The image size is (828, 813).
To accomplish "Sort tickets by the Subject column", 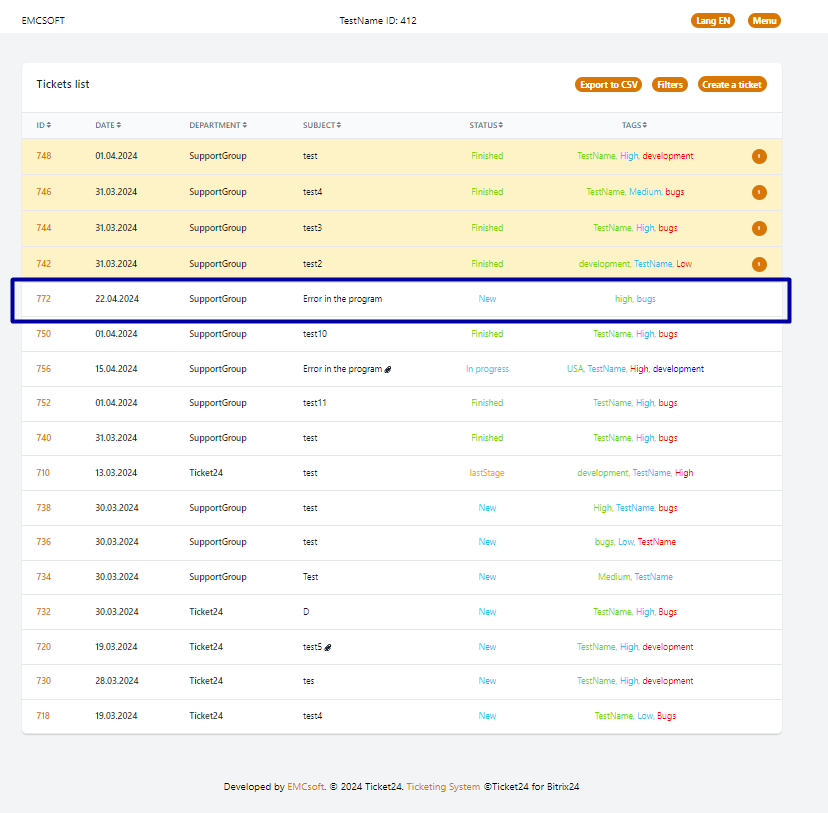I will pyautogui.click(x=322, y=125).
